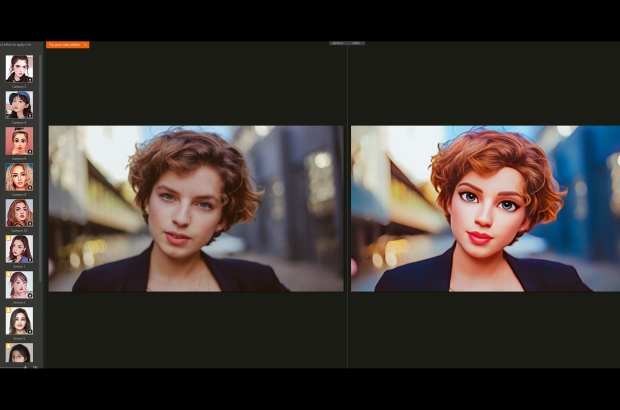The image size is (620, 410).
Task: Click the style list vertical scrollbar
Action: click(x=42, y=200)
